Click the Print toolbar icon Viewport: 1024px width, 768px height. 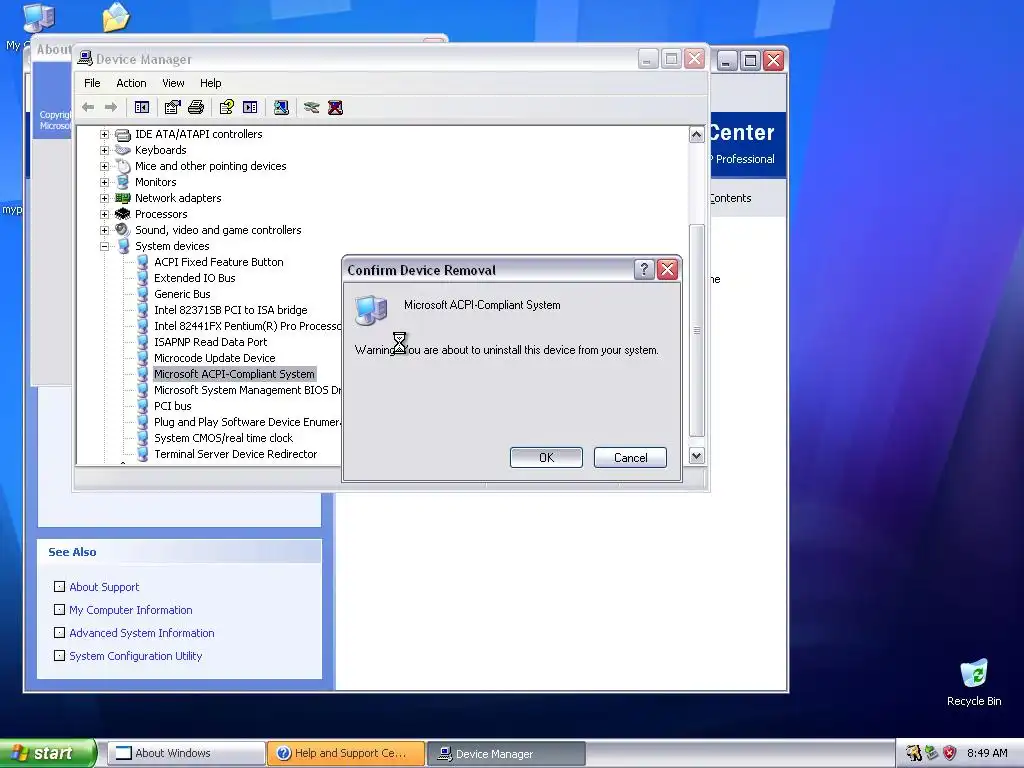(x=196, y=108)
